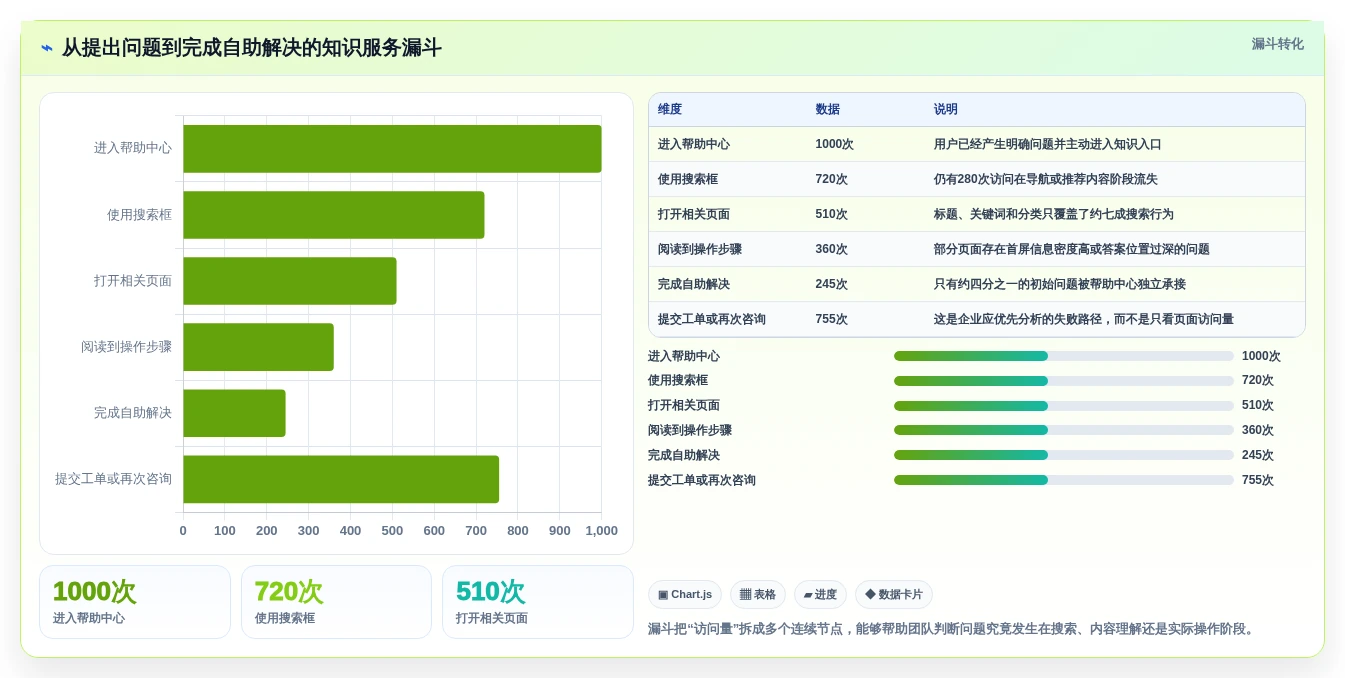1345x678 pixels.
Task: Click the progress bar for 进入帮助中心
Action: [1064, 356]
